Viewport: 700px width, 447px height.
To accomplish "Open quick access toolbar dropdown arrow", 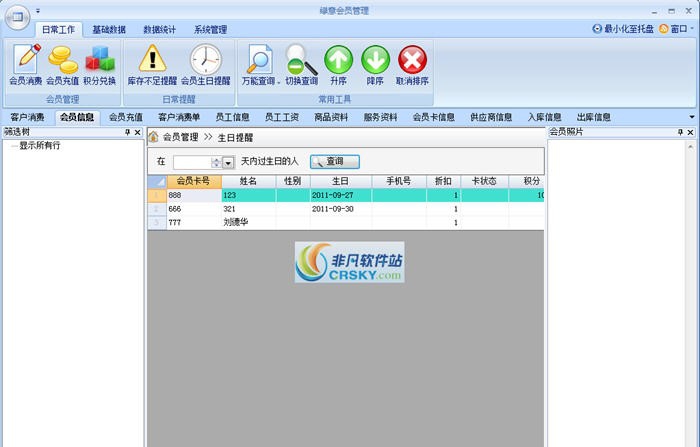I will point(38,10).
